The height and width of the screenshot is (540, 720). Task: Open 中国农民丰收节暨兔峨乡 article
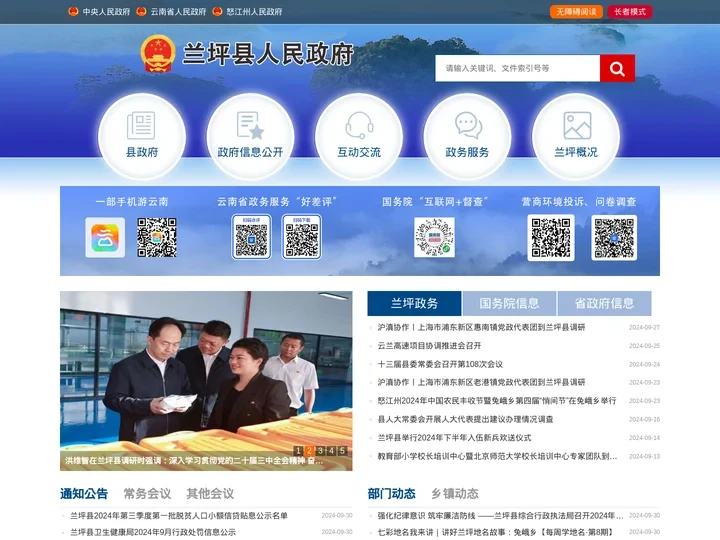(x=497, y=401)
